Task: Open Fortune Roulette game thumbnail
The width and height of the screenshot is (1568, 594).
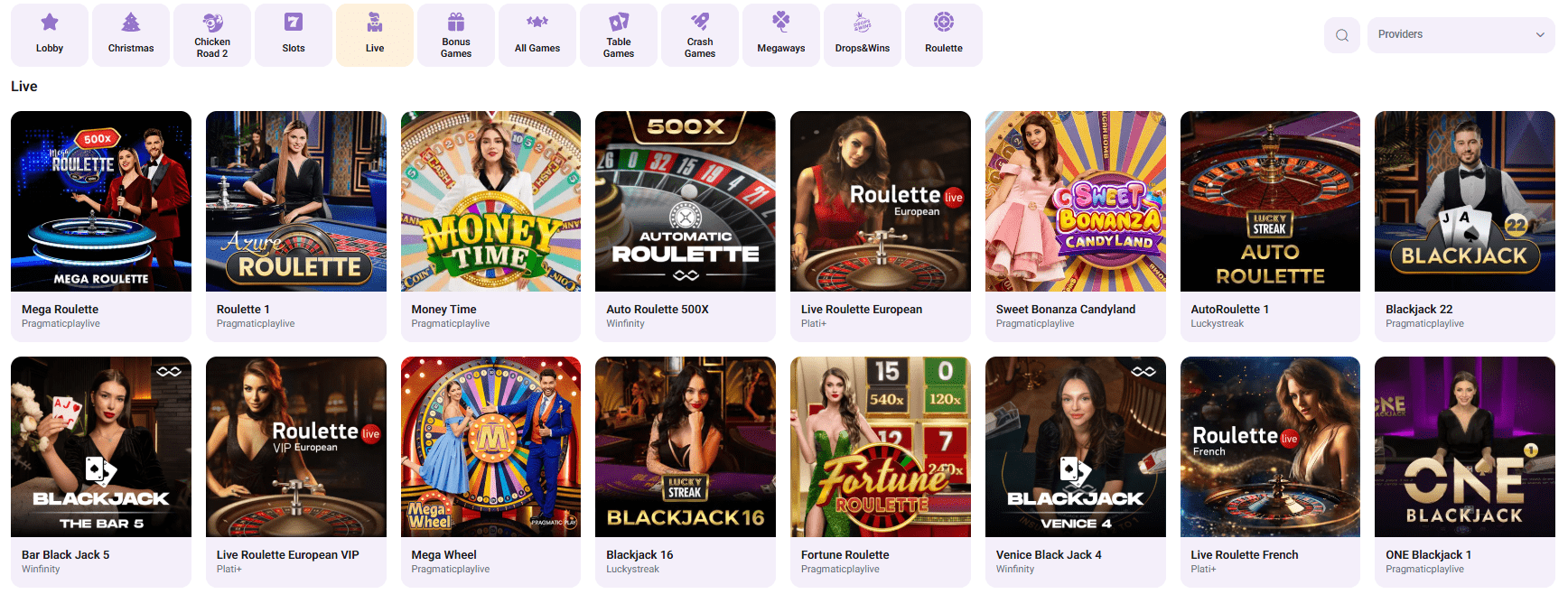Action: pyautogui.click(x=881, y=447)
